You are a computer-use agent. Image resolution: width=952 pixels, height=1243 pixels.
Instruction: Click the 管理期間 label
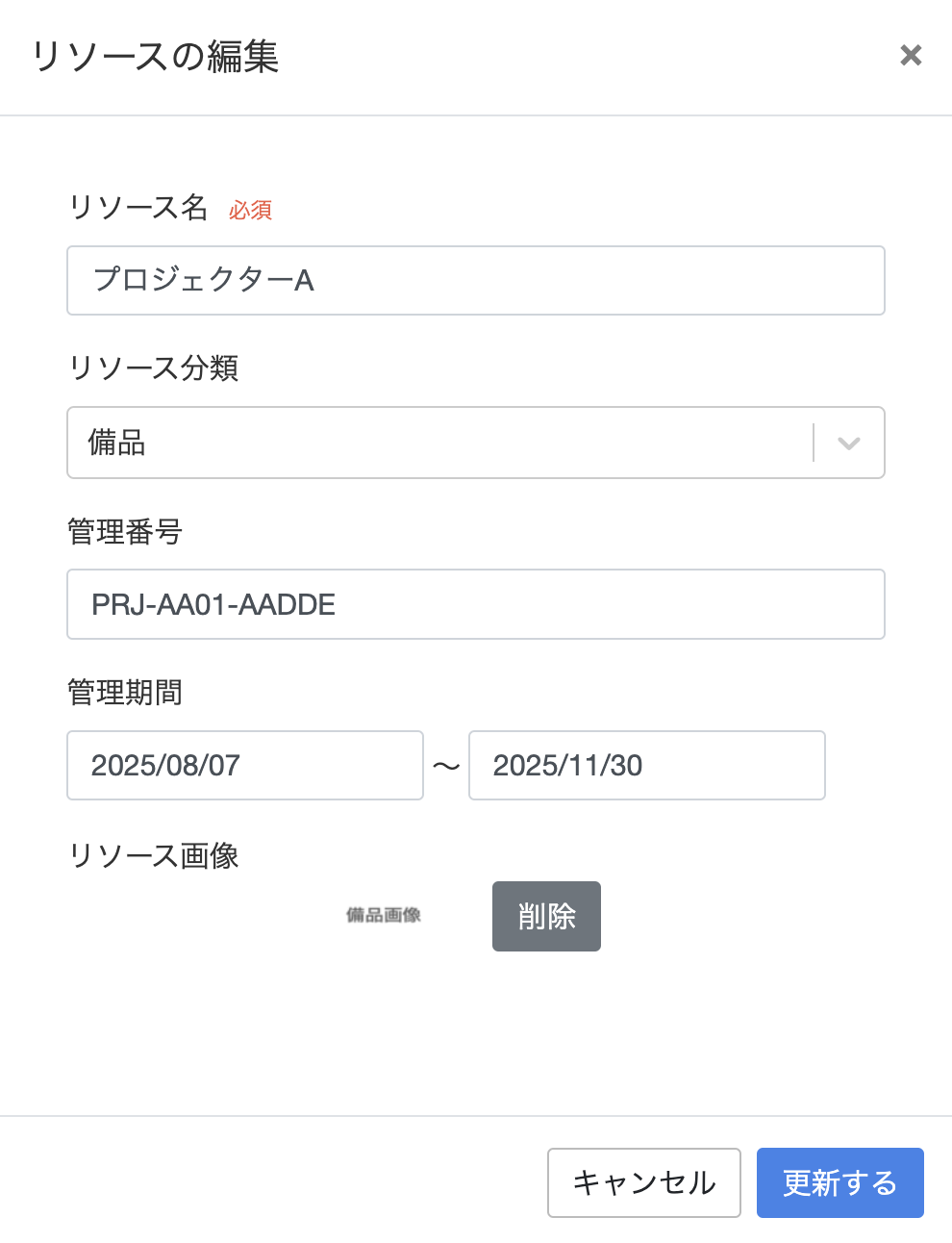125,692
